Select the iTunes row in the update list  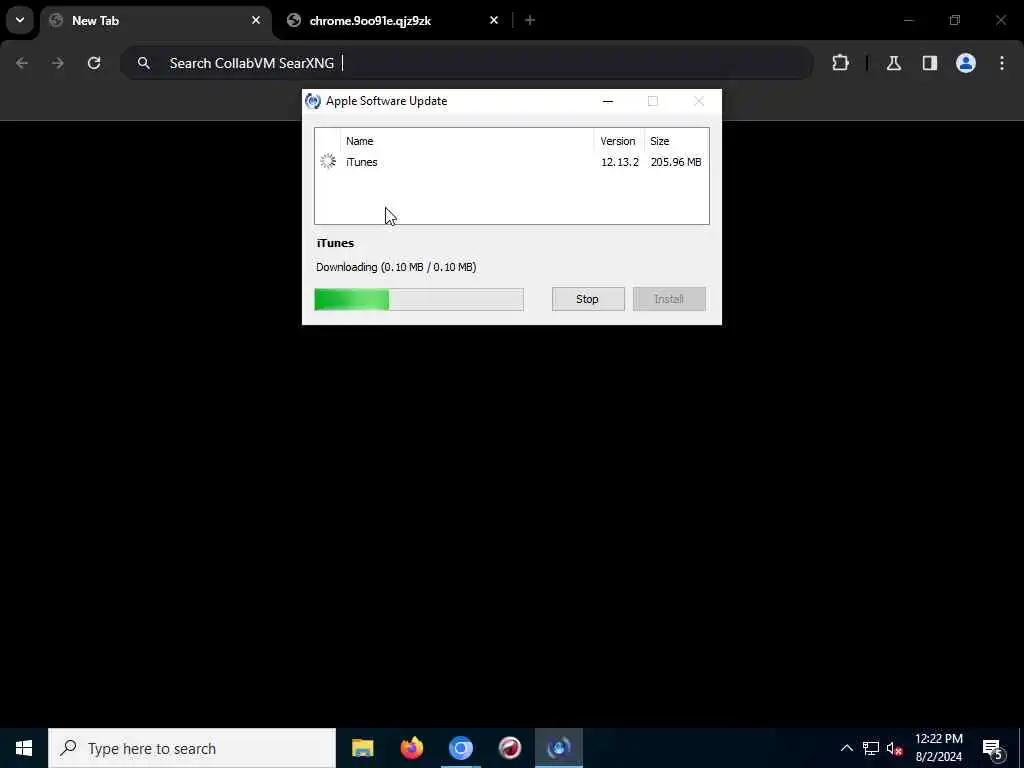(x=511, y=162)
